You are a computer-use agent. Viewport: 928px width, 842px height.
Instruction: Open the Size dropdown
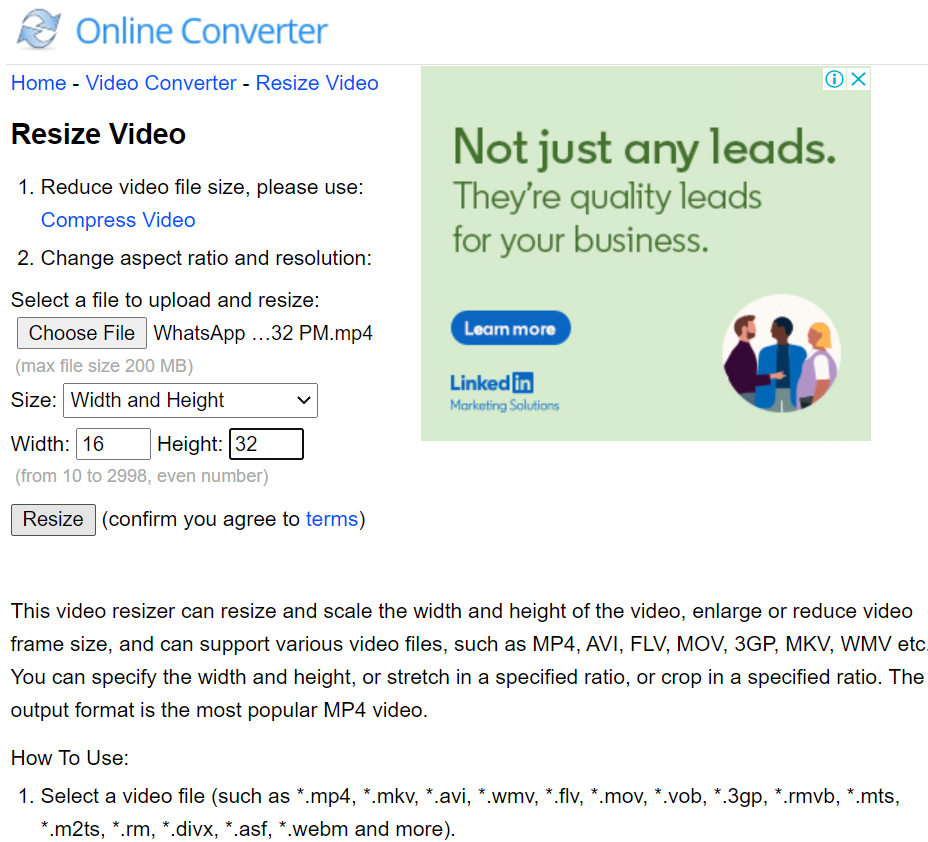tap(191, 401)
